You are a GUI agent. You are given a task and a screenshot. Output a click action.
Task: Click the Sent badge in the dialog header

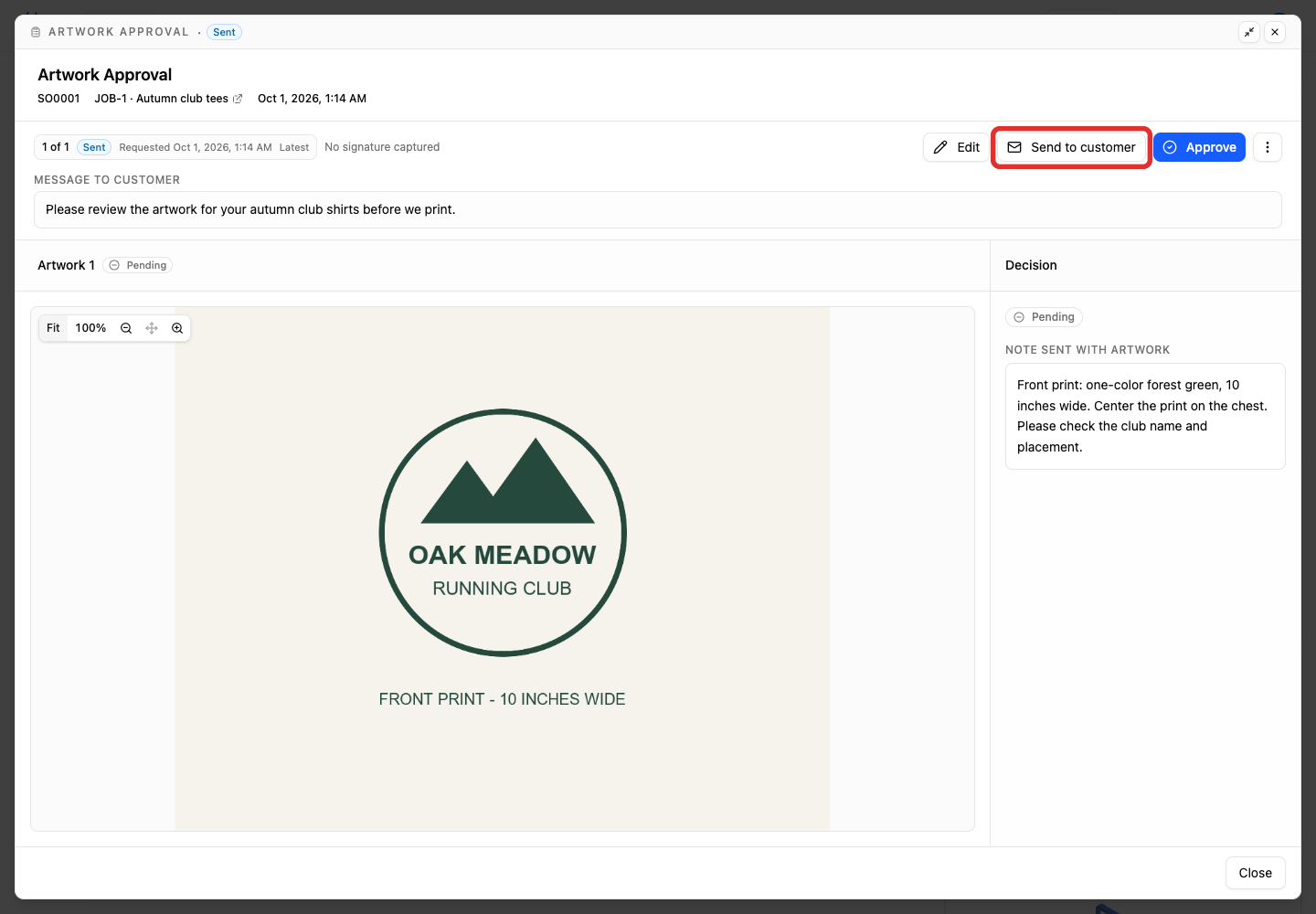[224, 32]
